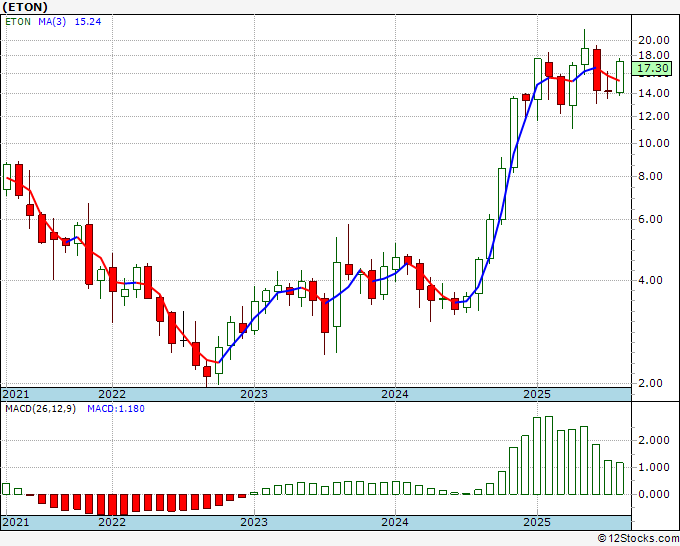Click the 20.00 price axis label
This screenshot has width=680, height=546.
pyautogui.click(x=654, y=40)
